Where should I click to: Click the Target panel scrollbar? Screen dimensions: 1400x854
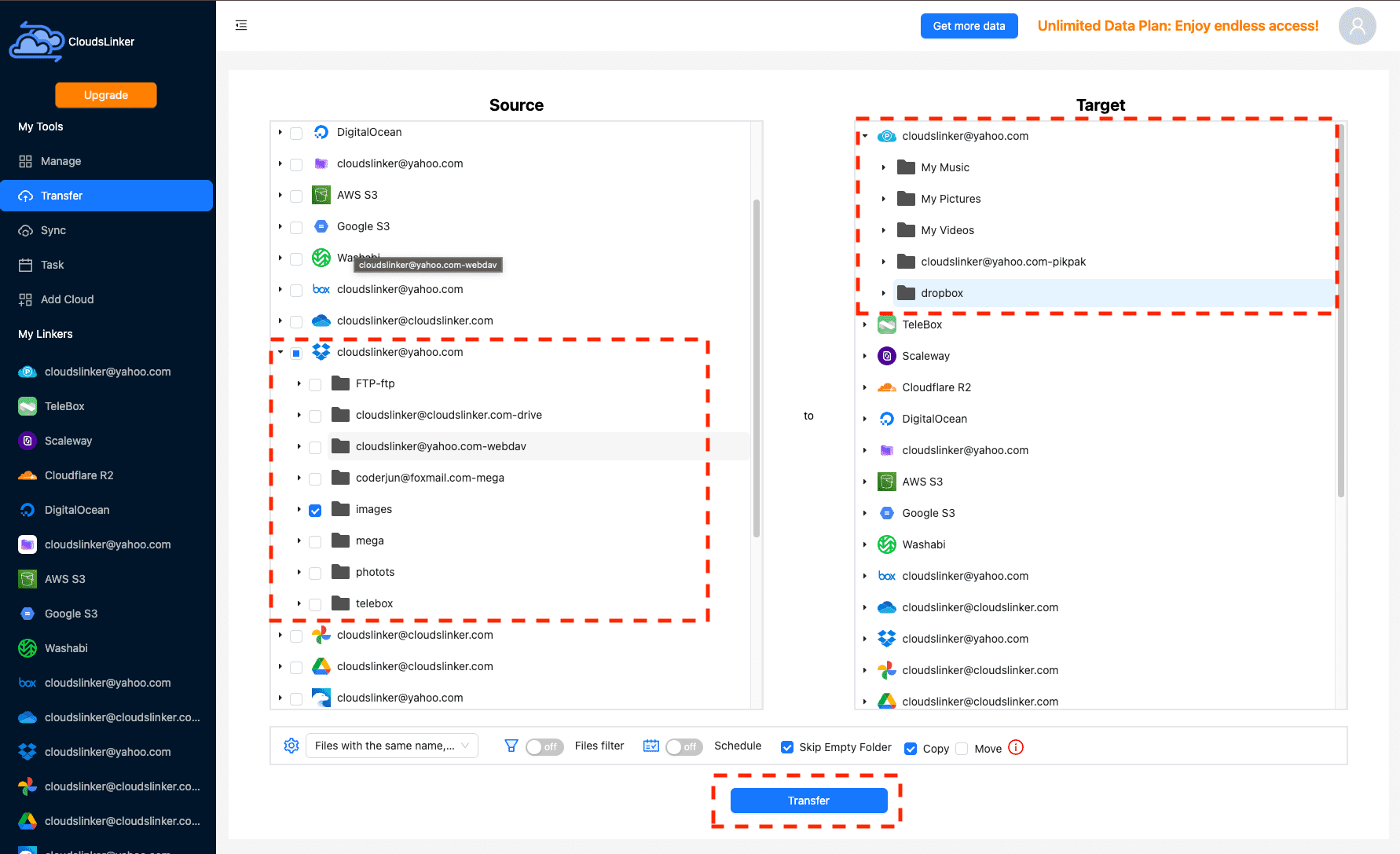click(x=1341, y=310)
